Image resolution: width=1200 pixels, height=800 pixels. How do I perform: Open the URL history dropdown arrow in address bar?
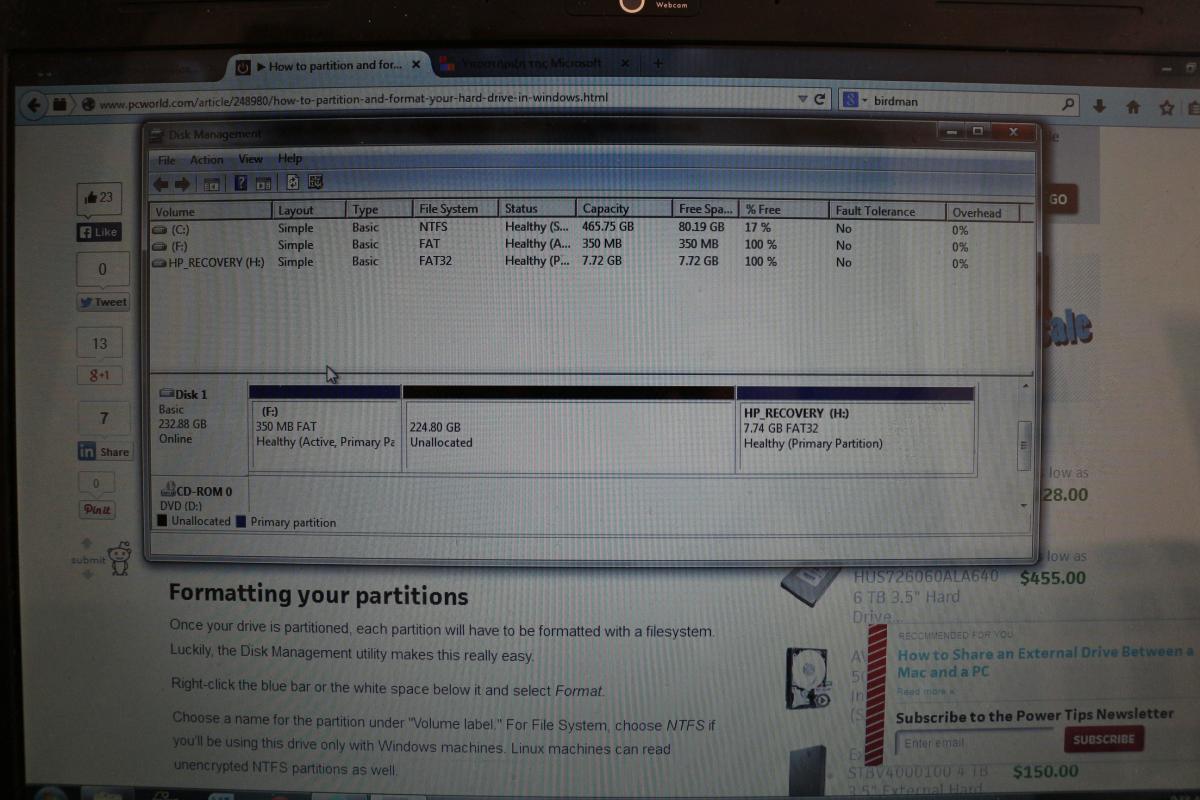point(802,100)
